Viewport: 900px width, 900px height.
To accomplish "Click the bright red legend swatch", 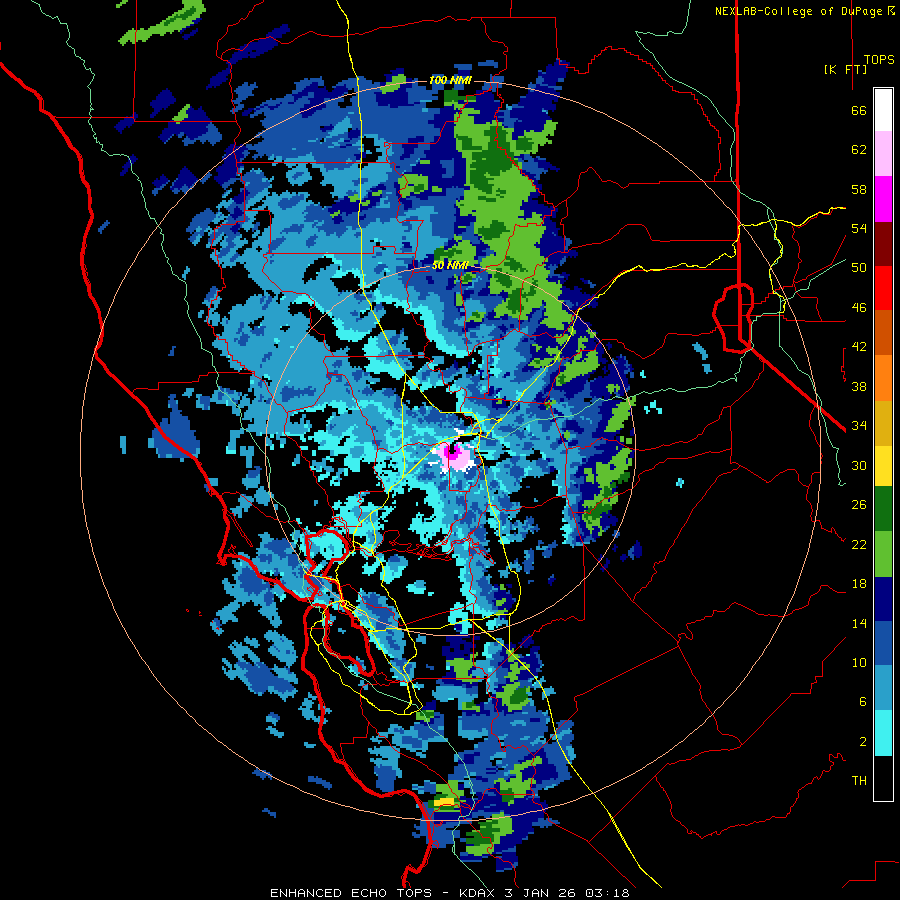I will (883, 288).
